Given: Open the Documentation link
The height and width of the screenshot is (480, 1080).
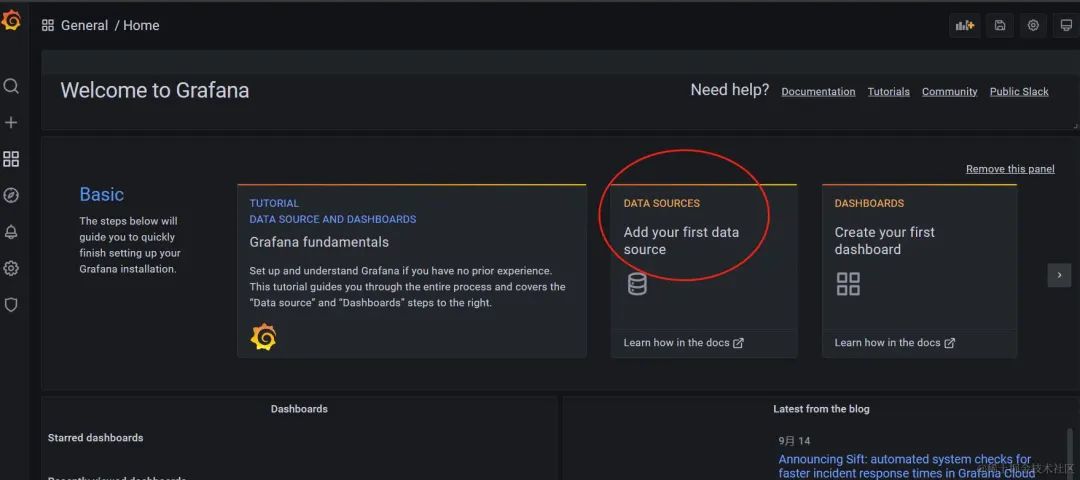Looking at the screenshot, I should point(818,92).
